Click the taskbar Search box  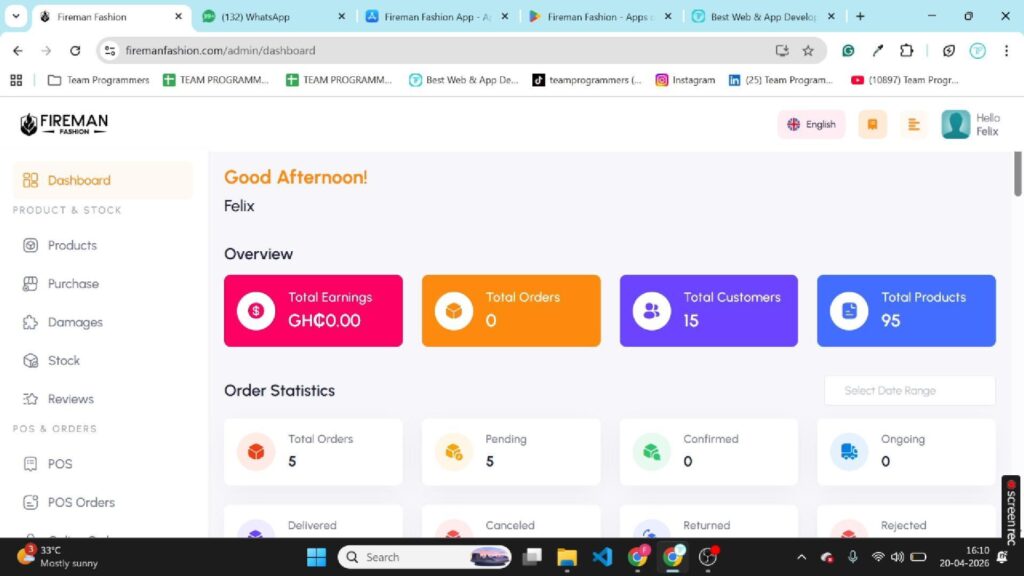(424, 557)
